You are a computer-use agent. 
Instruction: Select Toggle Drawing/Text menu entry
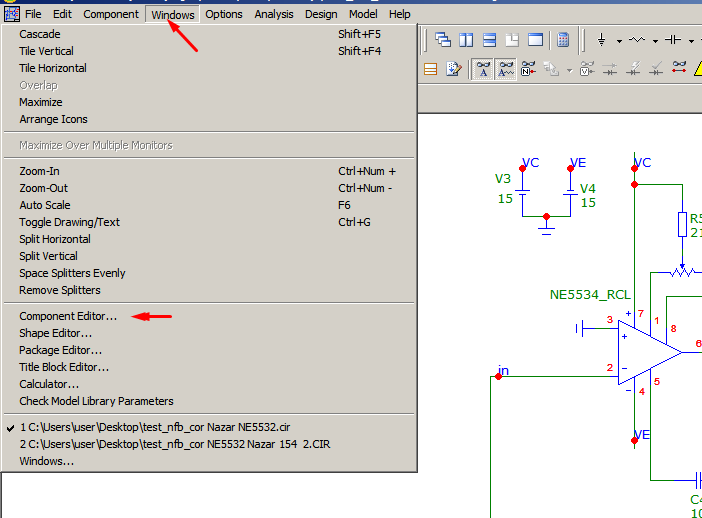(x=209, y=222)
